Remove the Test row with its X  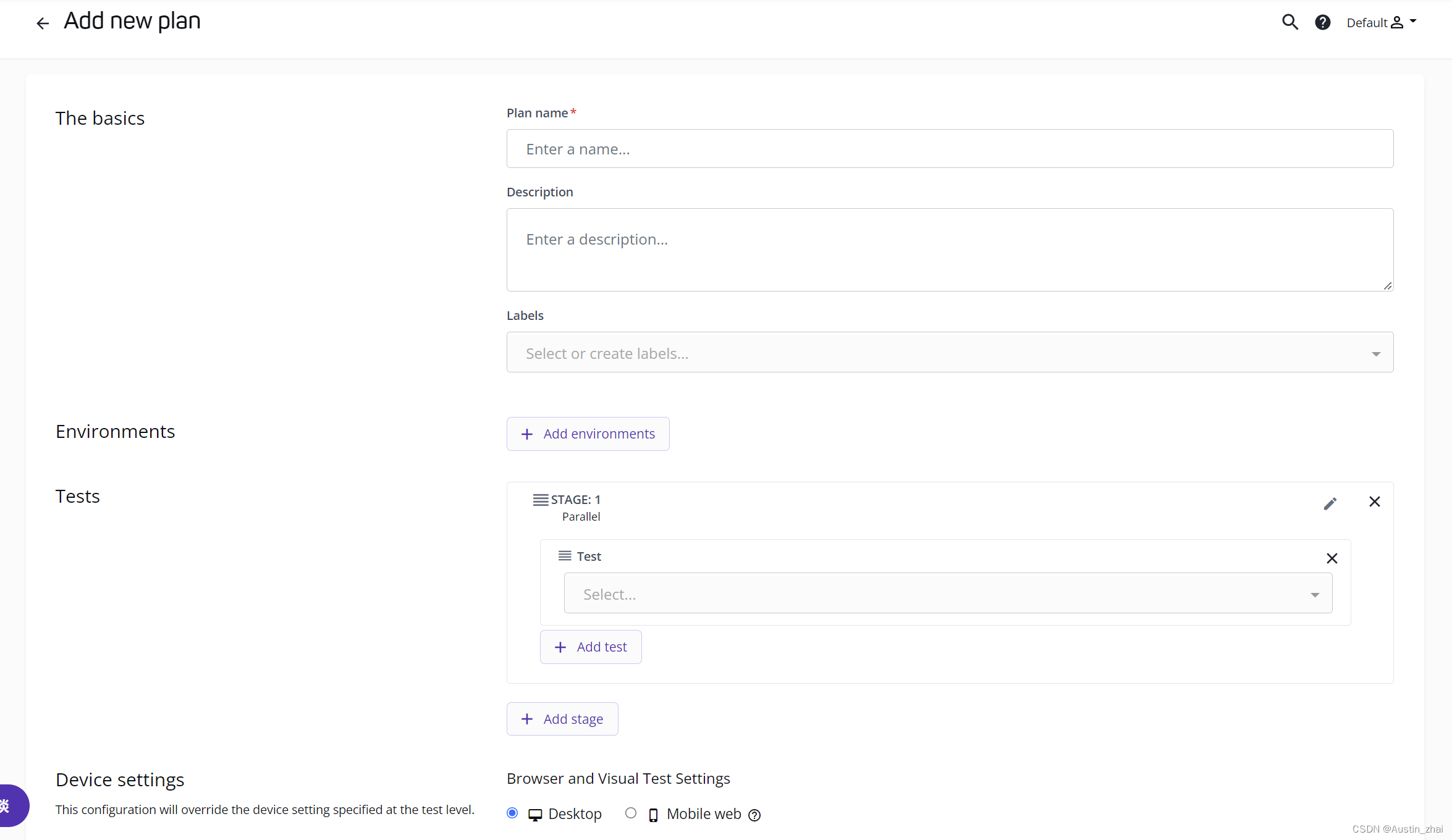click(1332, 558)
